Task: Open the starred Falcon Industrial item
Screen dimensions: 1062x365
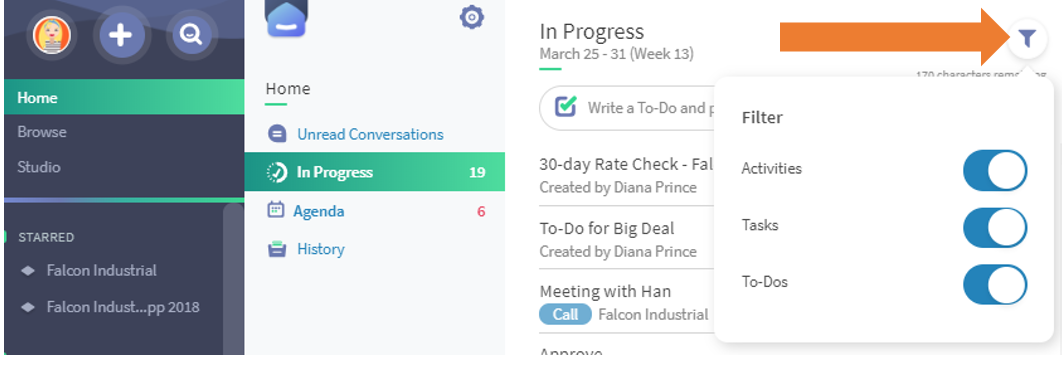Action: tap(102, 270)
